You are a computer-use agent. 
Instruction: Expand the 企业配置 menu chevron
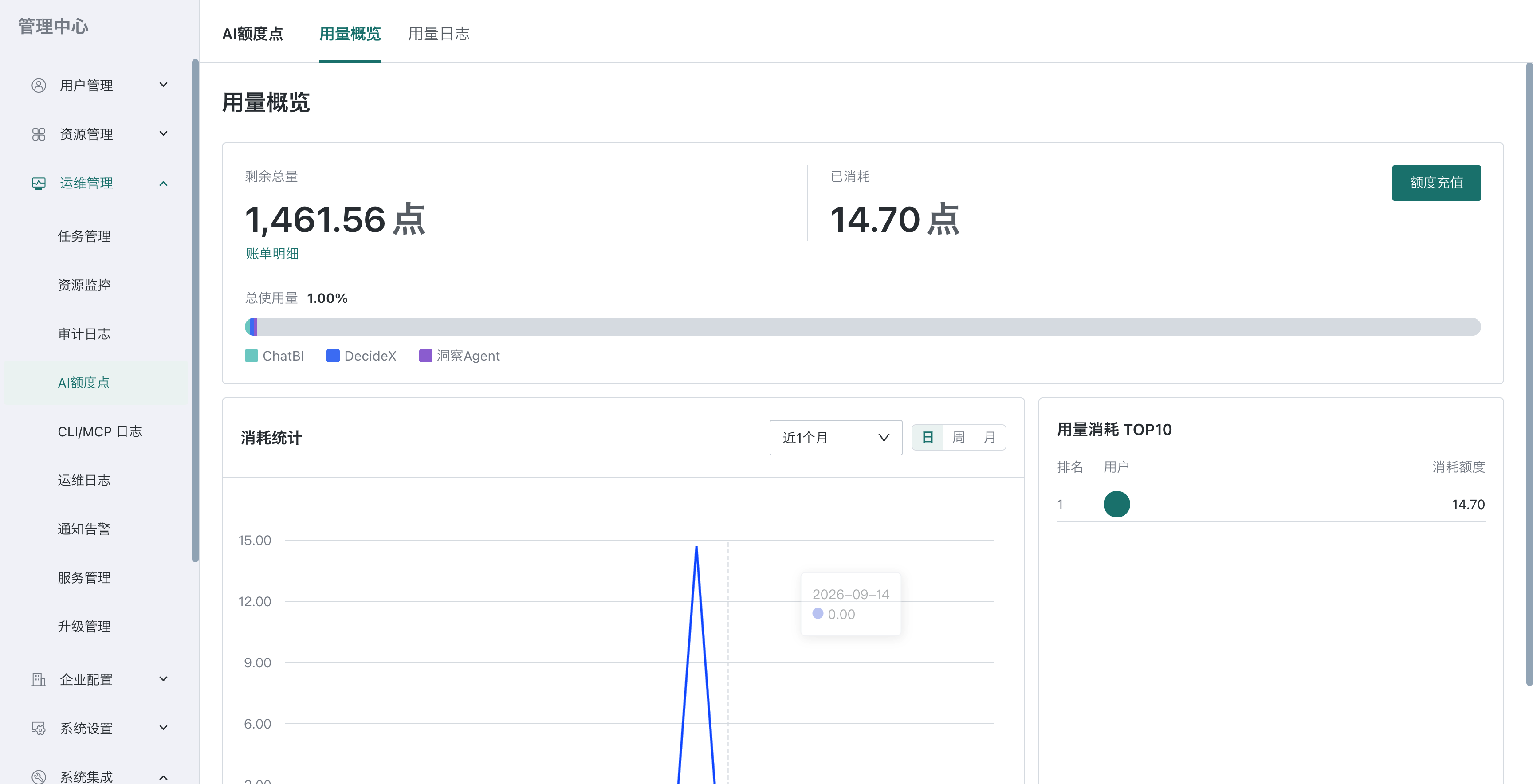click(x=163, y=679)
